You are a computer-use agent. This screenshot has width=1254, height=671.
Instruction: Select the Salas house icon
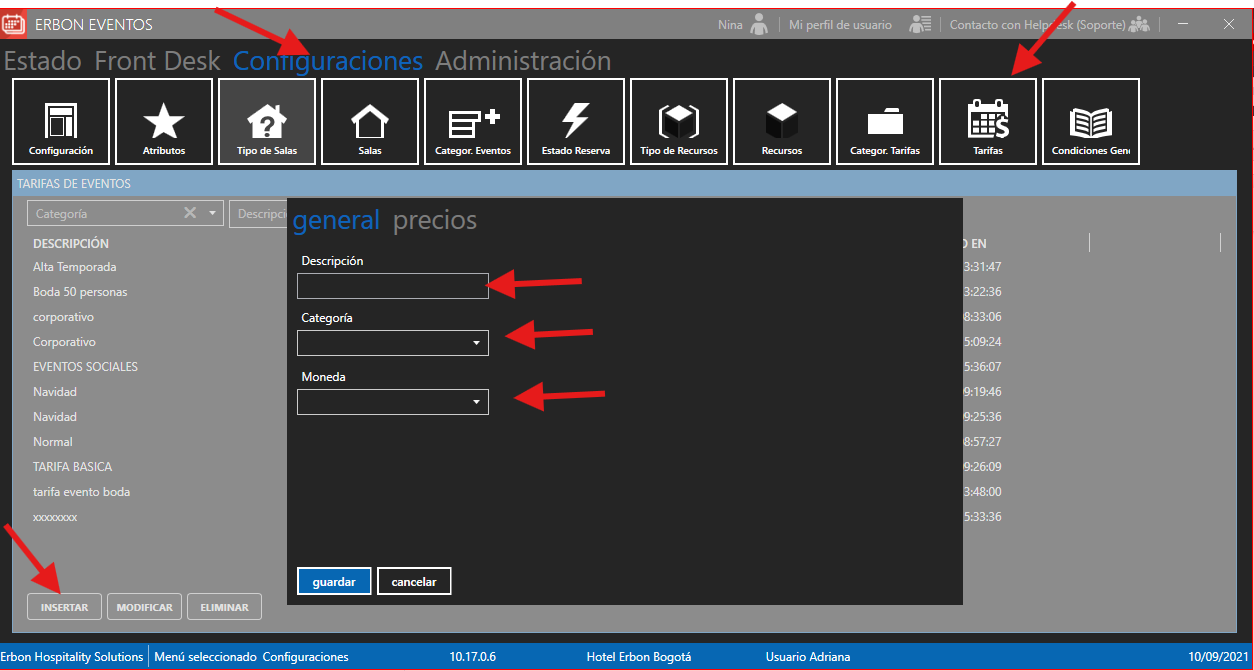coord(370,121)
